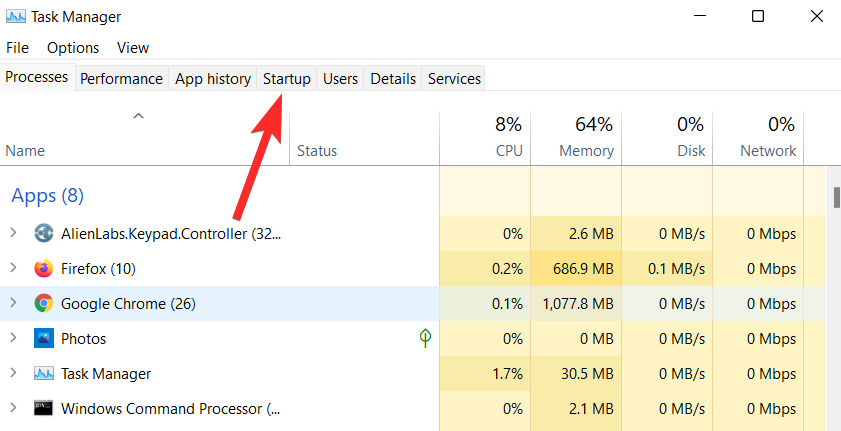Maximize the Task Manager window
The width and height of the screenshot is (841, 431).
(x=758, y=17)
